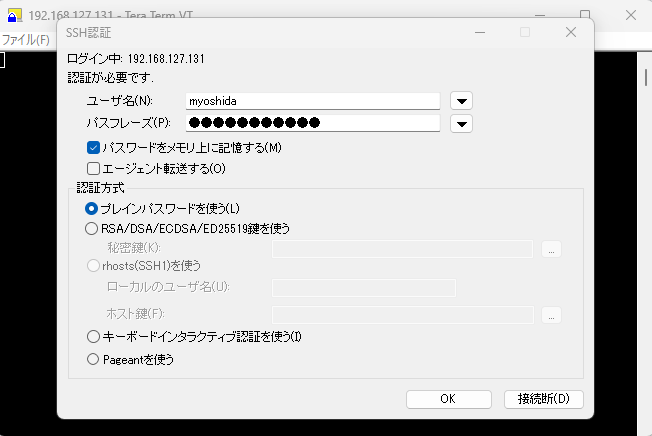Image resolution: width=652 pixels, height=436 pixels.
Task: Select RSA/DSA/ECDSA/ED25519鍵を使う radio option
Action: 91,229
